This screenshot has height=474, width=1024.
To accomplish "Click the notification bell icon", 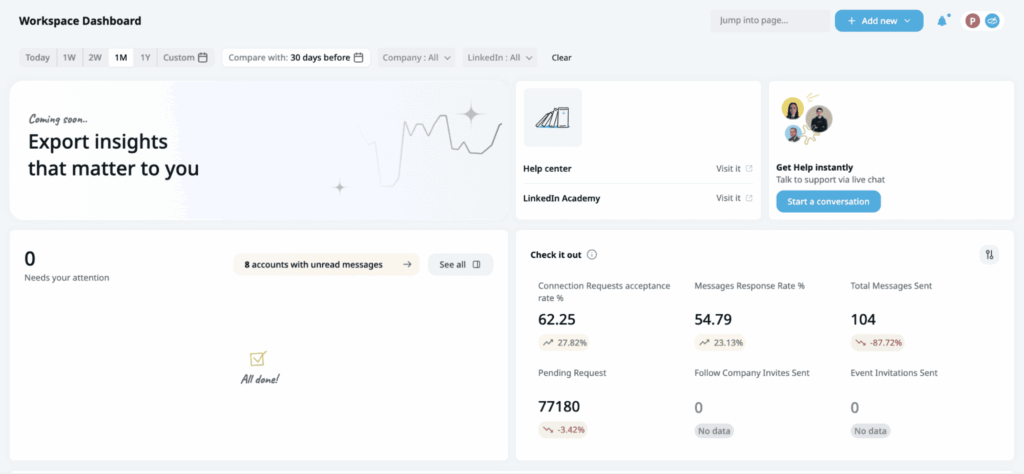I will 942,21.
